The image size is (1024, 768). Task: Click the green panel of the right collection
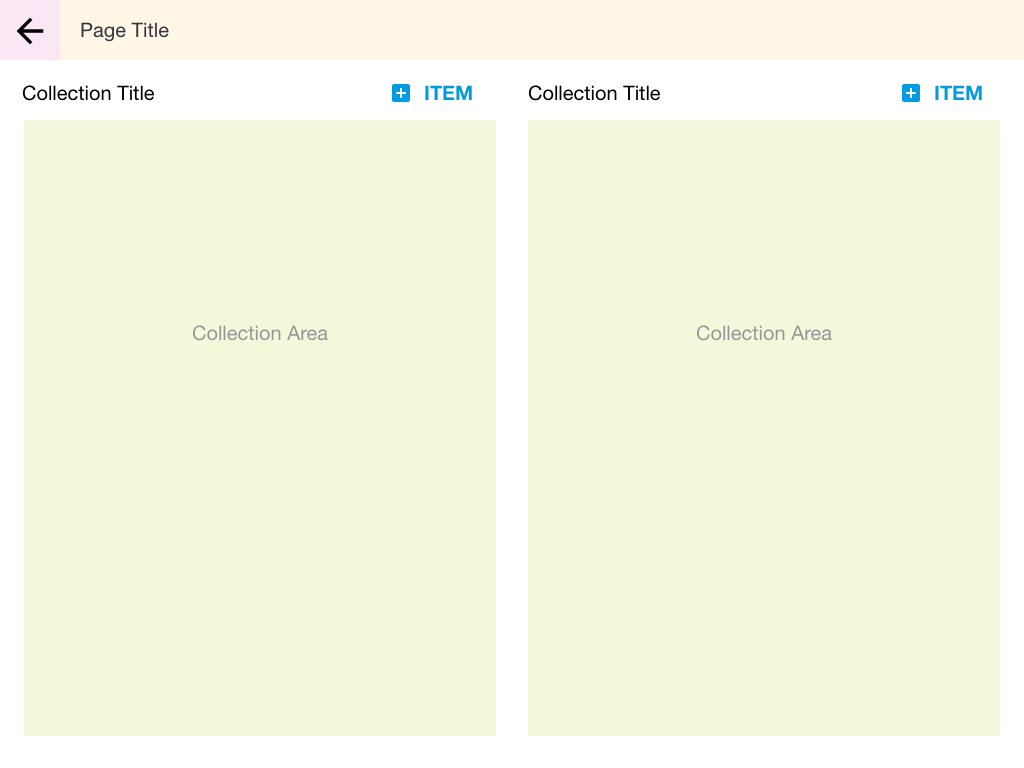click(x=764, y=550)
